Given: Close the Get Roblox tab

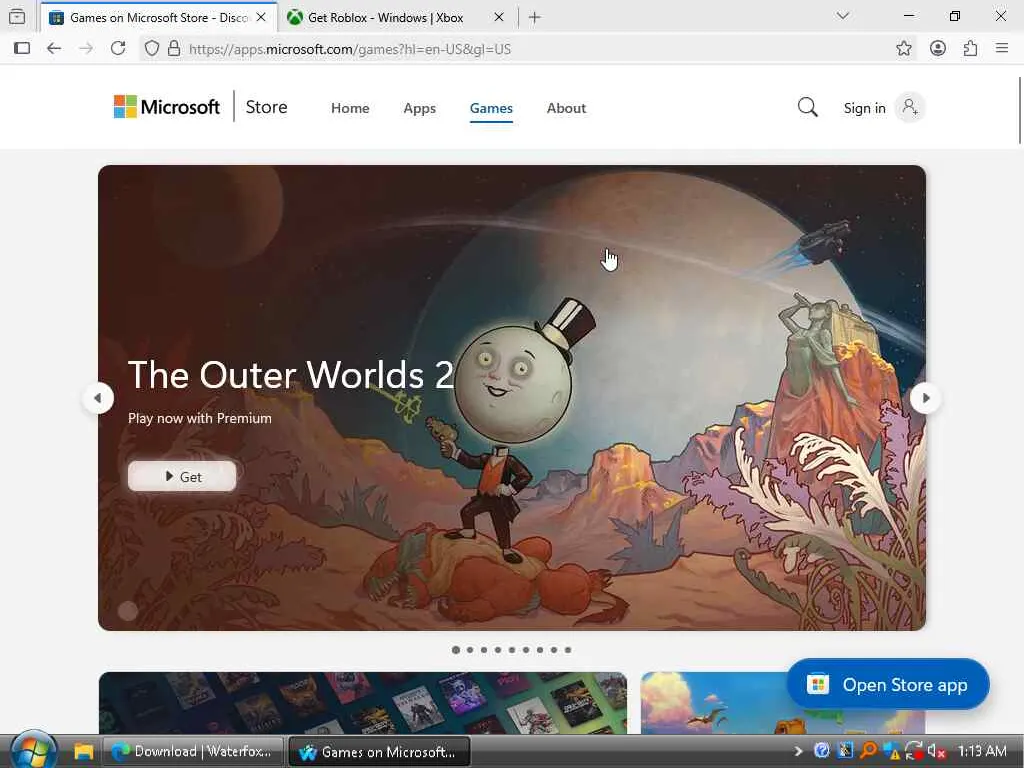Looking at the screenshot, I should (499, 18).
